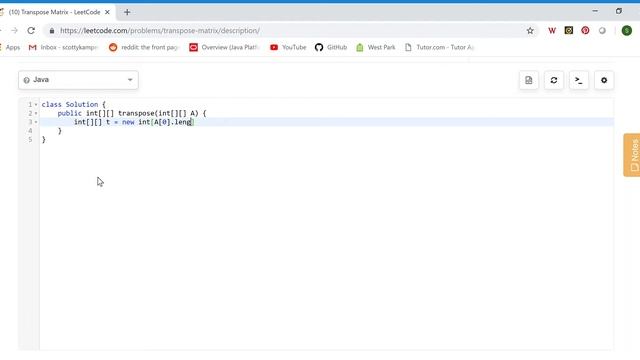Open the reddit front page bookmark
The width and height of the screenshot is (640, 360).
pos(144,47)
